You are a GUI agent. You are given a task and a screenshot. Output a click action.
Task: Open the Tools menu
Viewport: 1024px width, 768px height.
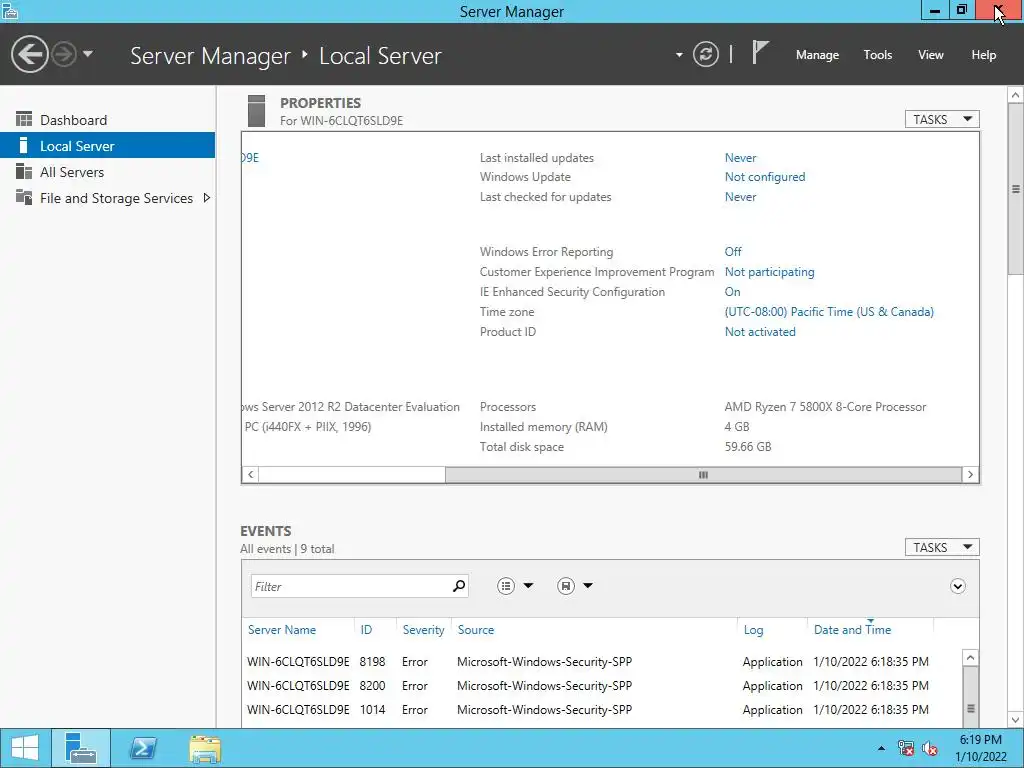878,55
